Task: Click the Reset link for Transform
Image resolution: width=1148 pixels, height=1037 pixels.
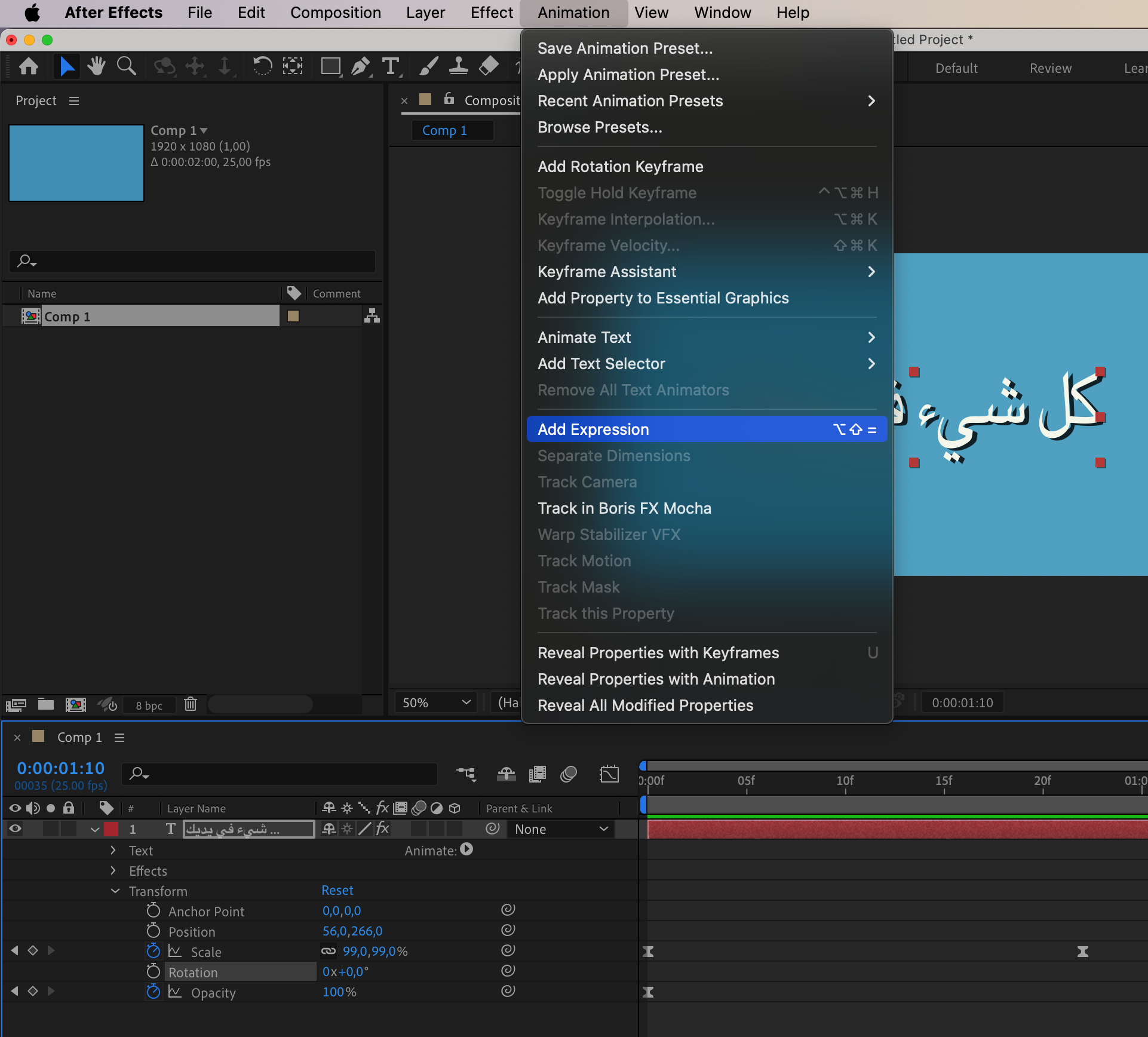Action: tap(337, 890)
